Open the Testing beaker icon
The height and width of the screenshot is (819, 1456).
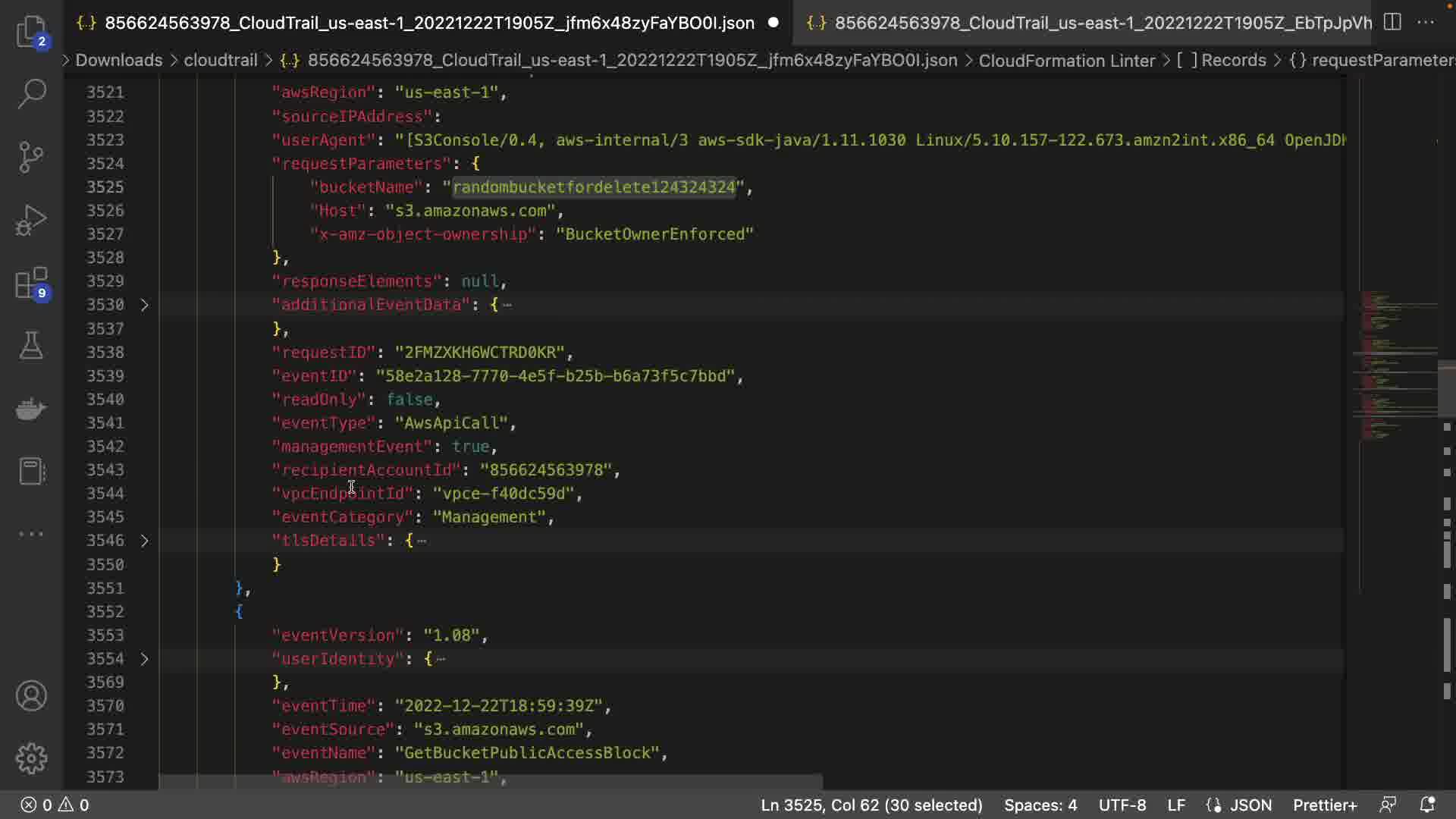point(32,346)
